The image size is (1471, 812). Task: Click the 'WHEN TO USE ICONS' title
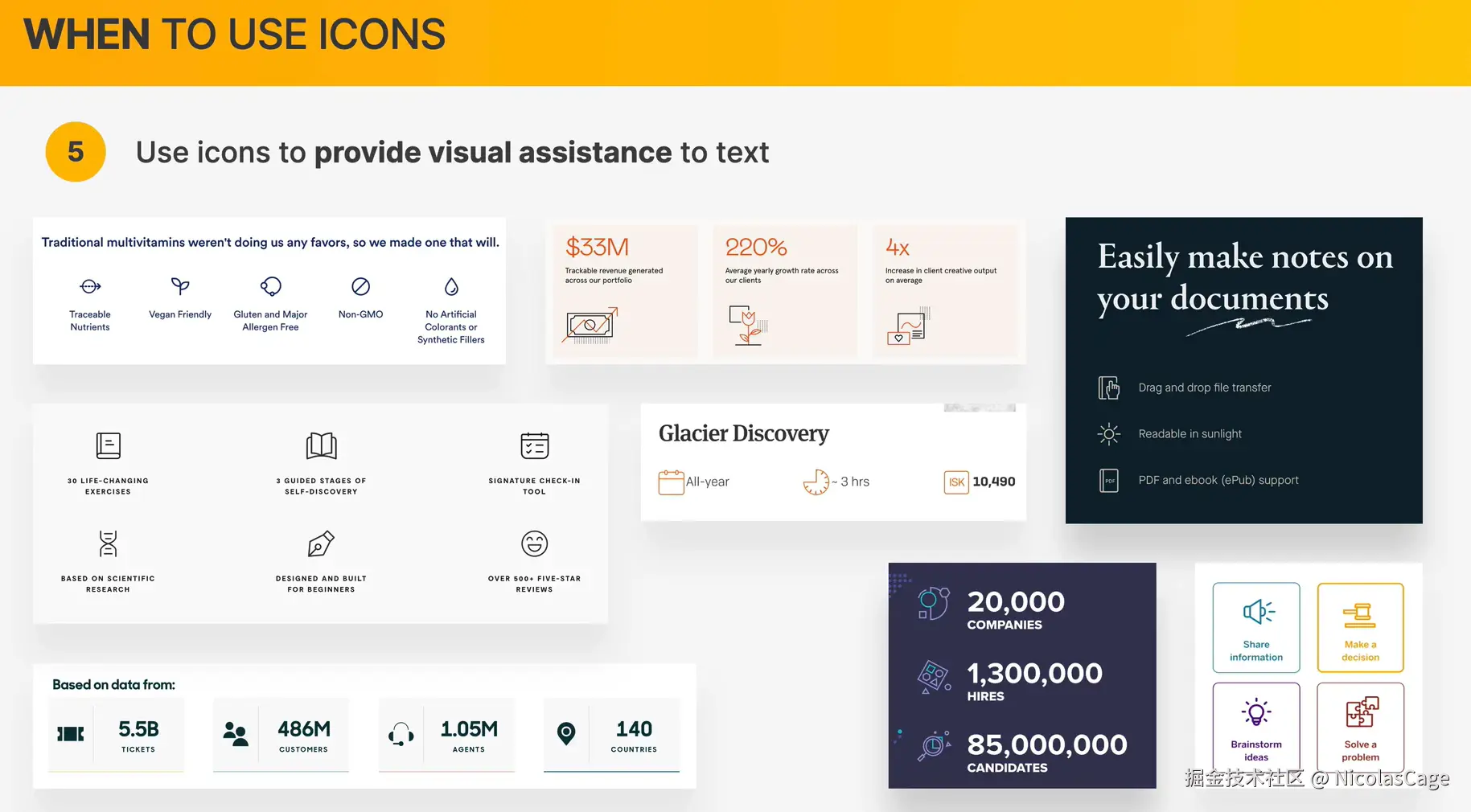tap(235, 35)
